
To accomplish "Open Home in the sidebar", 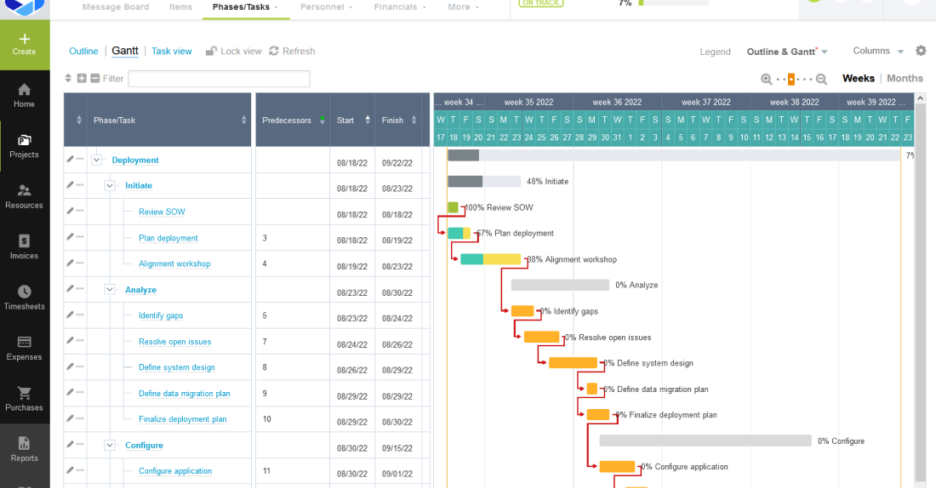I will tap(24, 95).
